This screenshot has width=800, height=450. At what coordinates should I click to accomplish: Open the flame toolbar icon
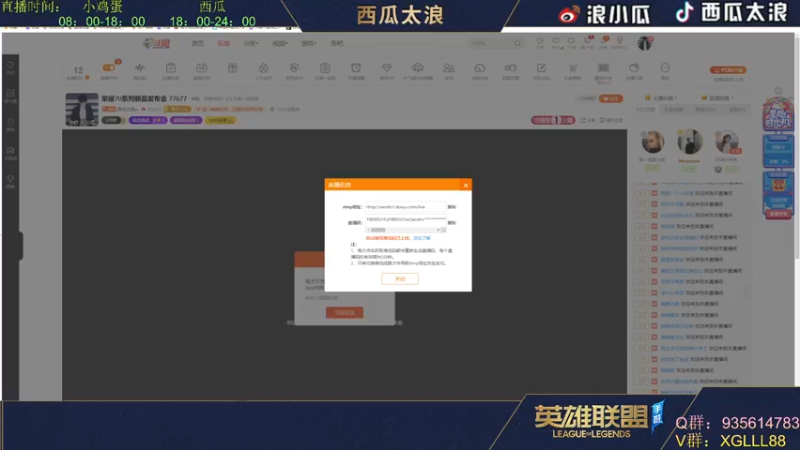pos(263,67)
